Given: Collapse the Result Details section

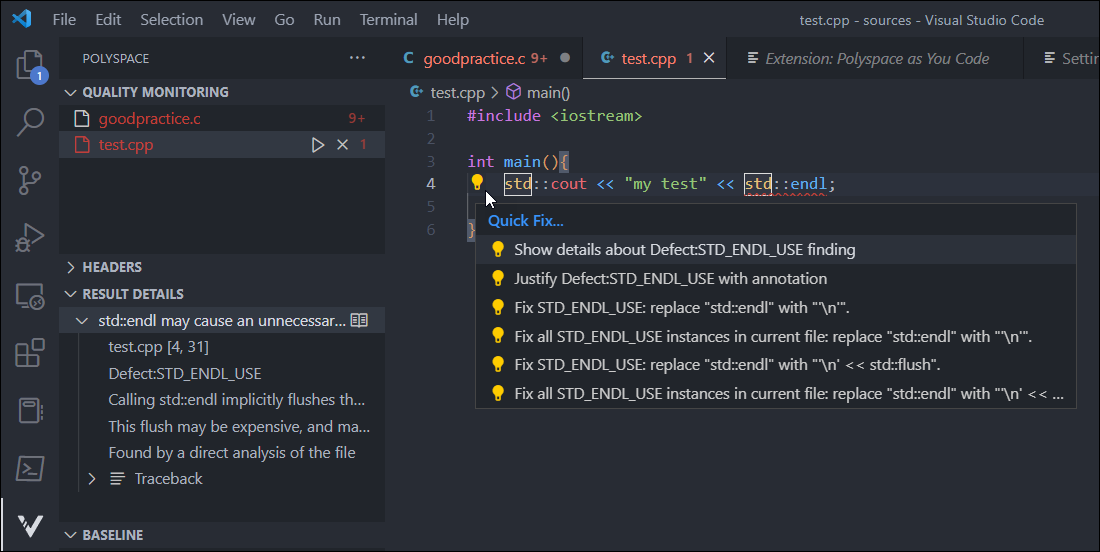Looking at the screenshot, I should [x=70, y=294].
